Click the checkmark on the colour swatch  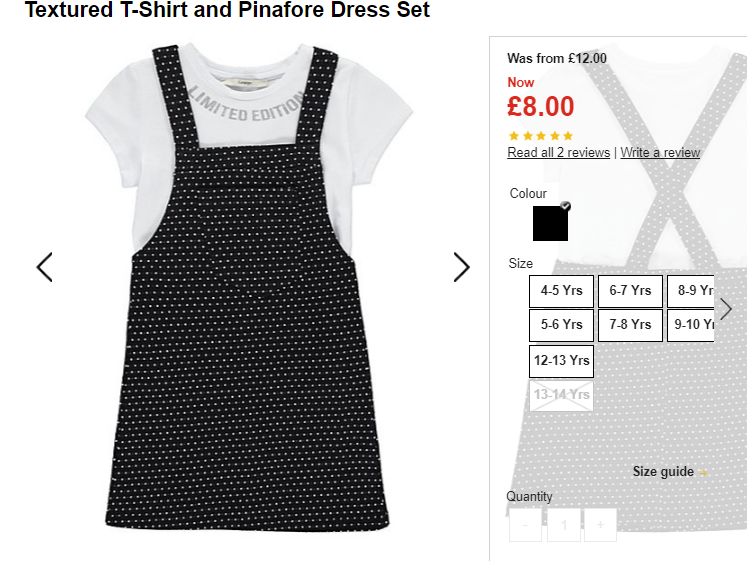click(565, 206)
